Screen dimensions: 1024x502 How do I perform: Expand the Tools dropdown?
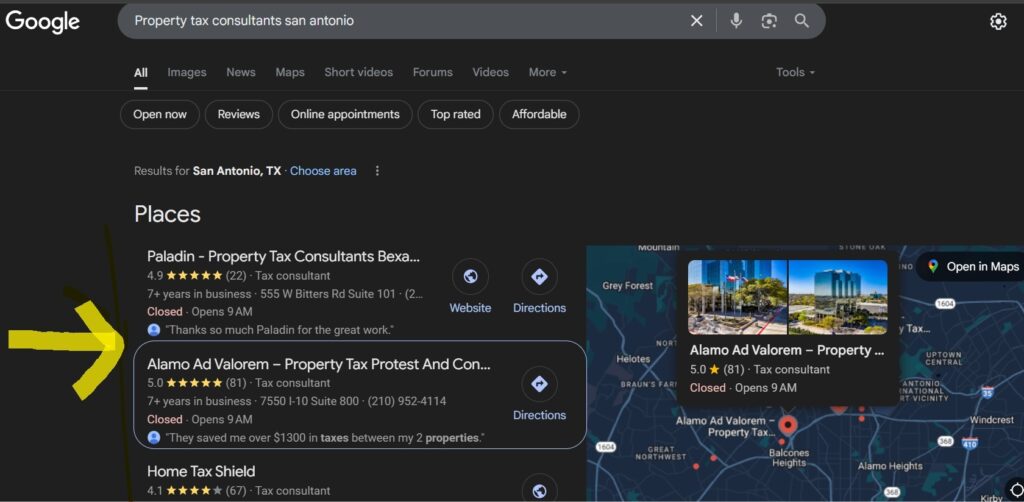coord(795,72)
